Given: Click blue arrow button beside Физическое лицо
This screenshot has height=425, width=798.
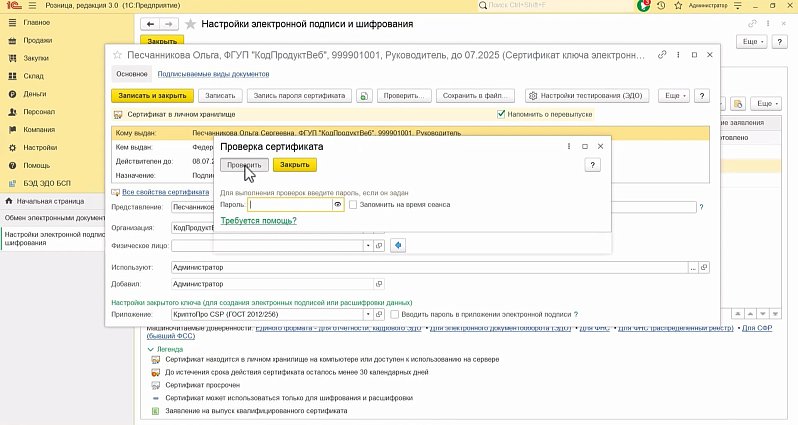Looking at the screenshot, I should pos(398,245).
